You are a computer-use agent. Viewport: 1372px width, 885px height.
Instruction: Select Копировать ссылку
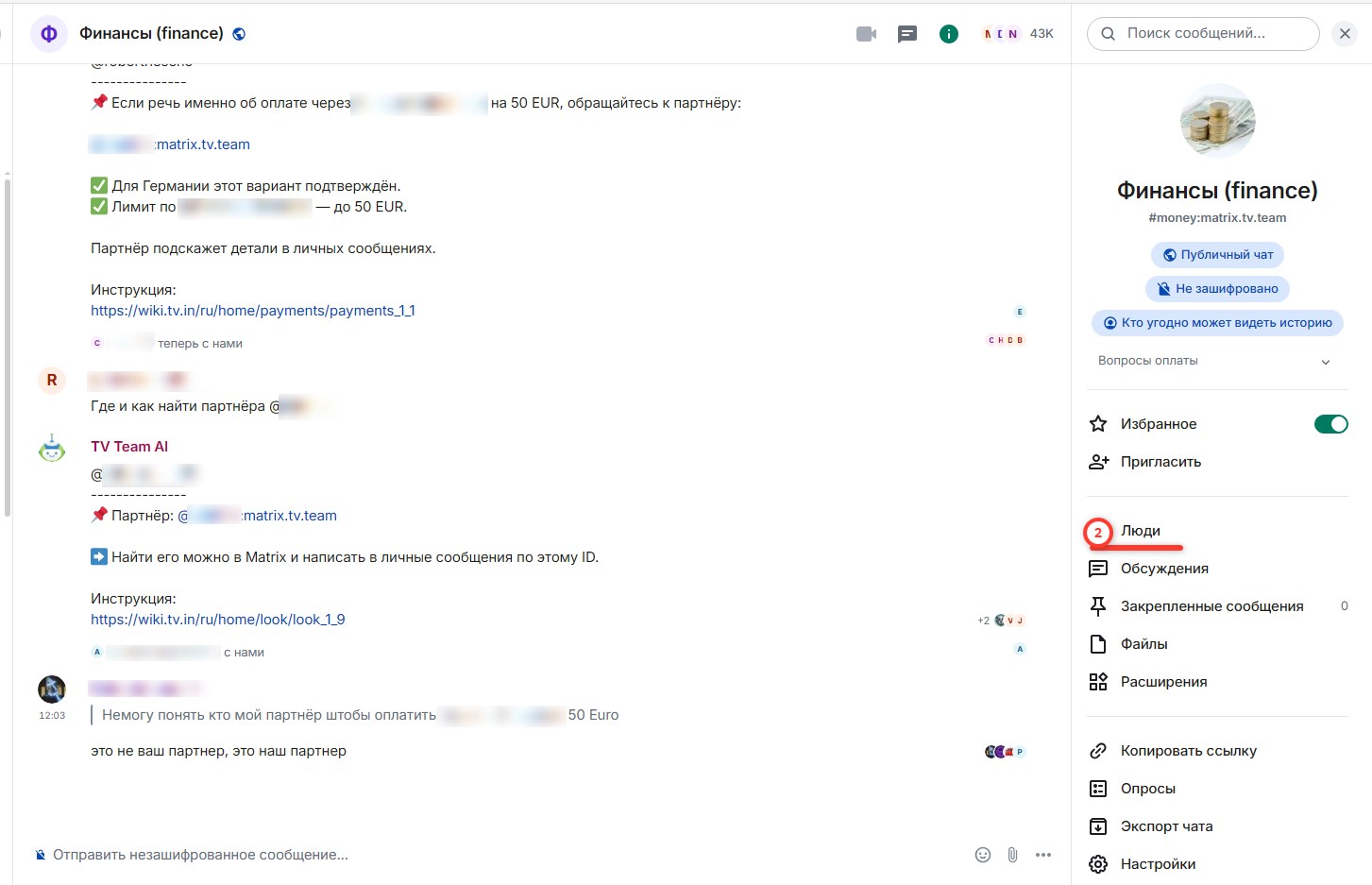1218,751
